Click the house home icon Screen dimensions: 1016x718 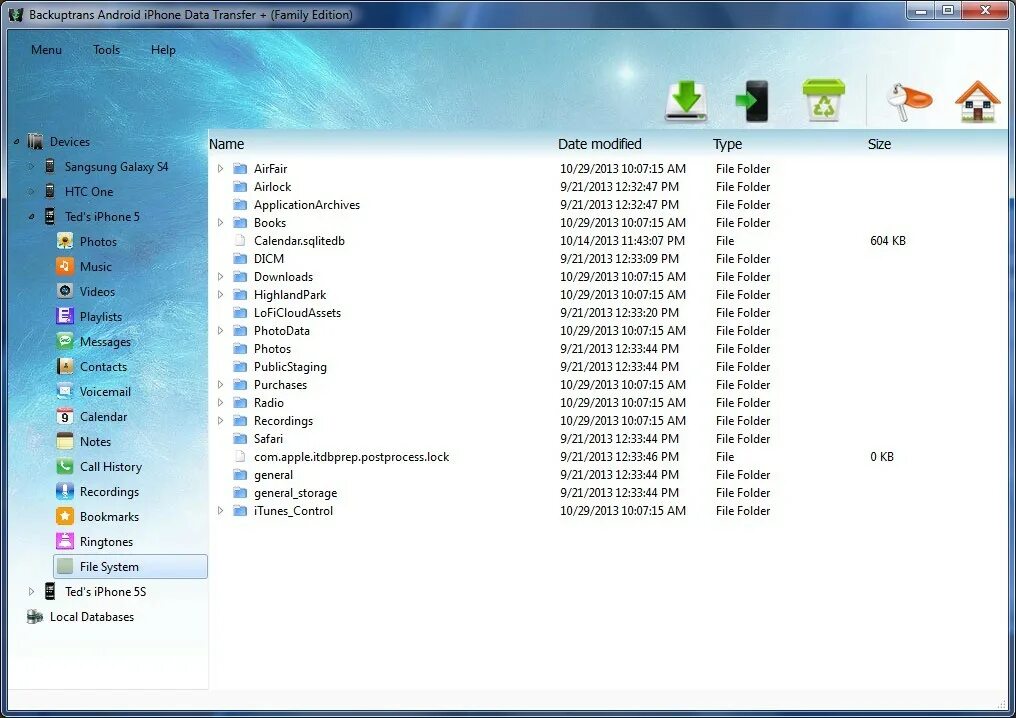click(977, 101)
